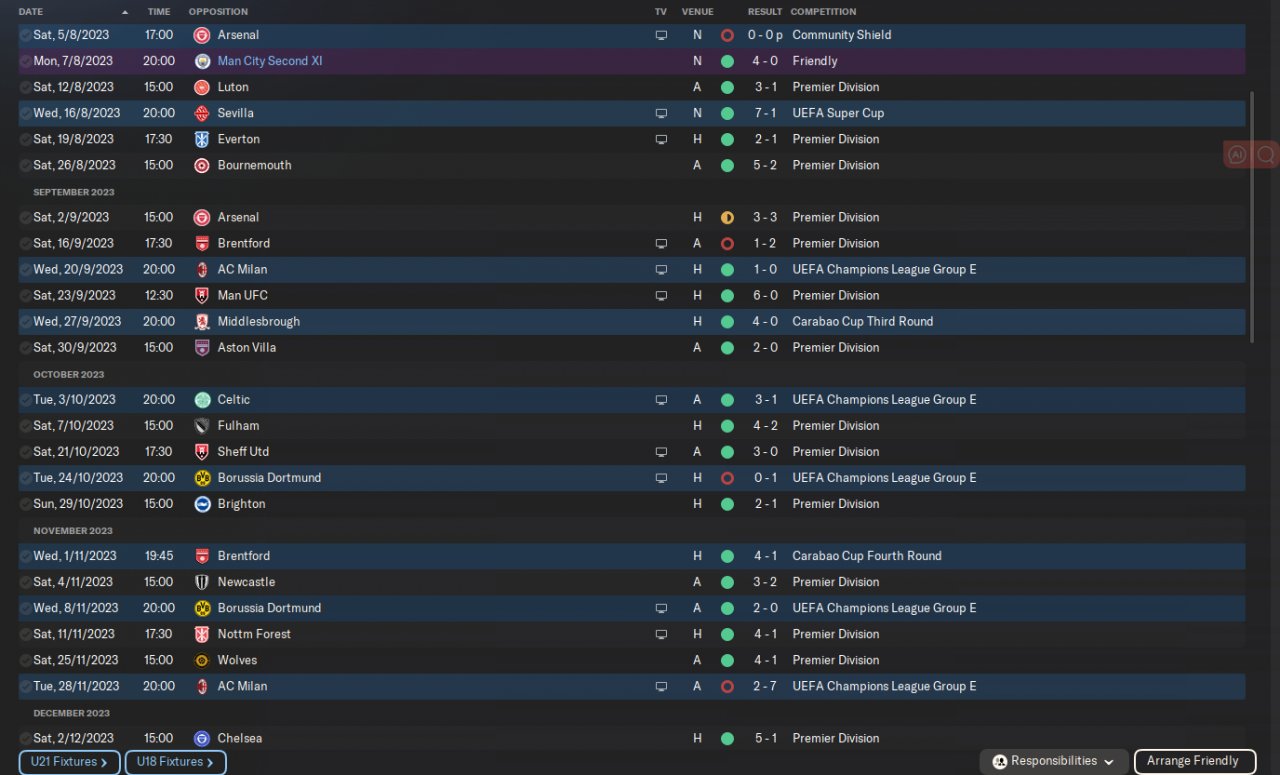Click the yellow draw indicator for Arsenal 3-3
1280x775 pixels.
727,217
